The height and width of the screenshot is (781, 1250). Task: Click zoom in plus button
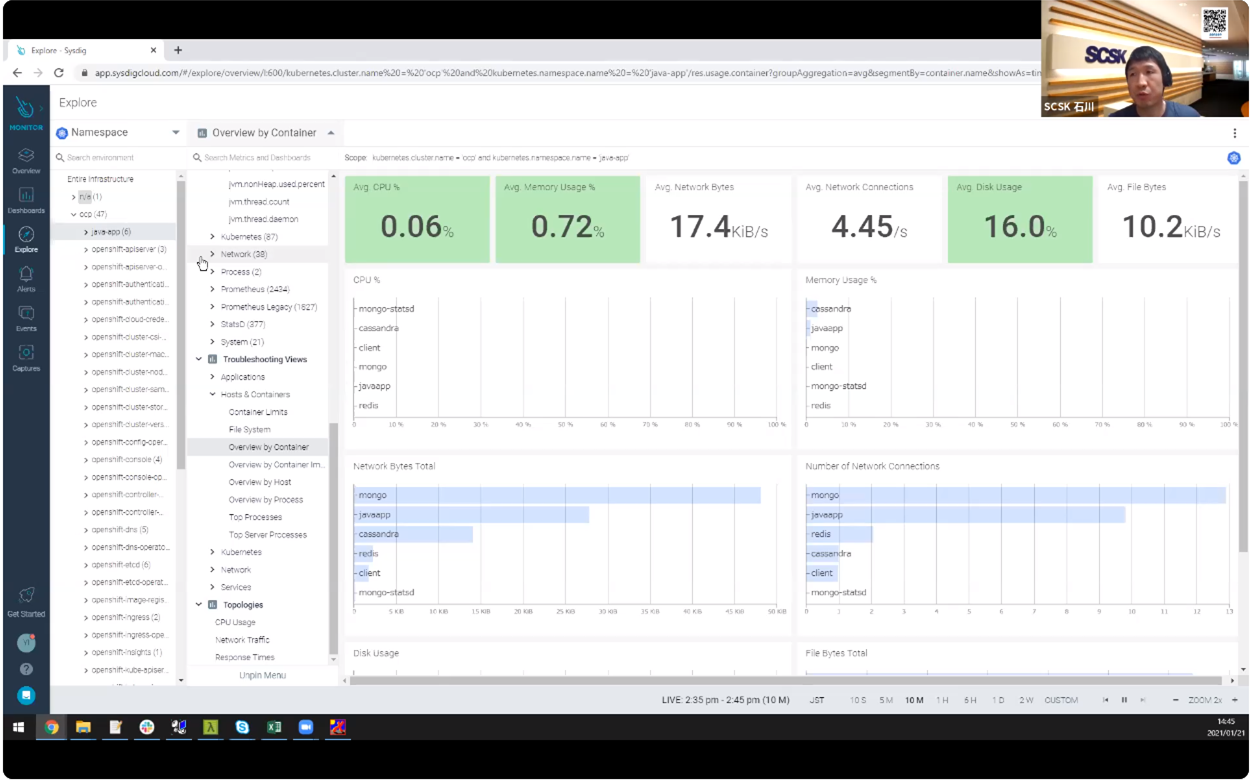pyautogui.click(x=1235, y=700)
